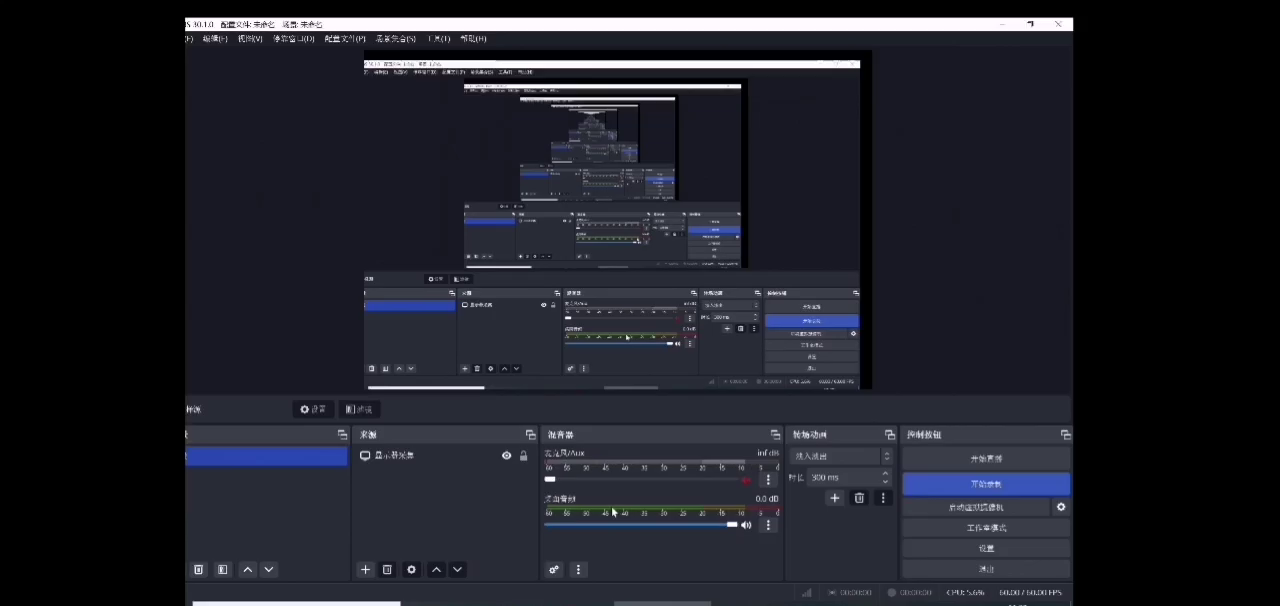
Task: Add a new source with plus icon
Action: 365,569
